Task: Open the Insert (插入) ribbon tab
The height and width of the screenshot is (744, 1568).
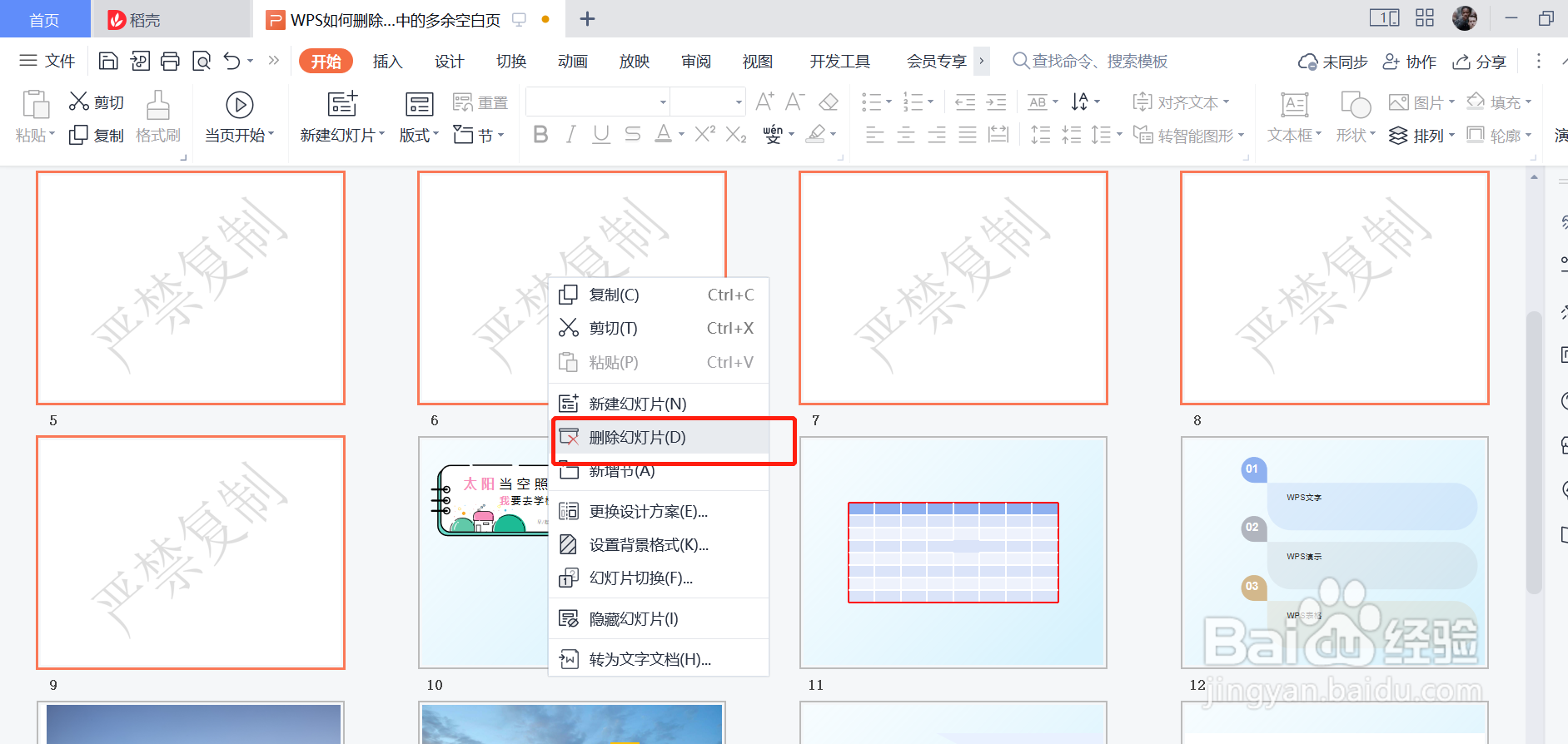Action: coord(387,61)
